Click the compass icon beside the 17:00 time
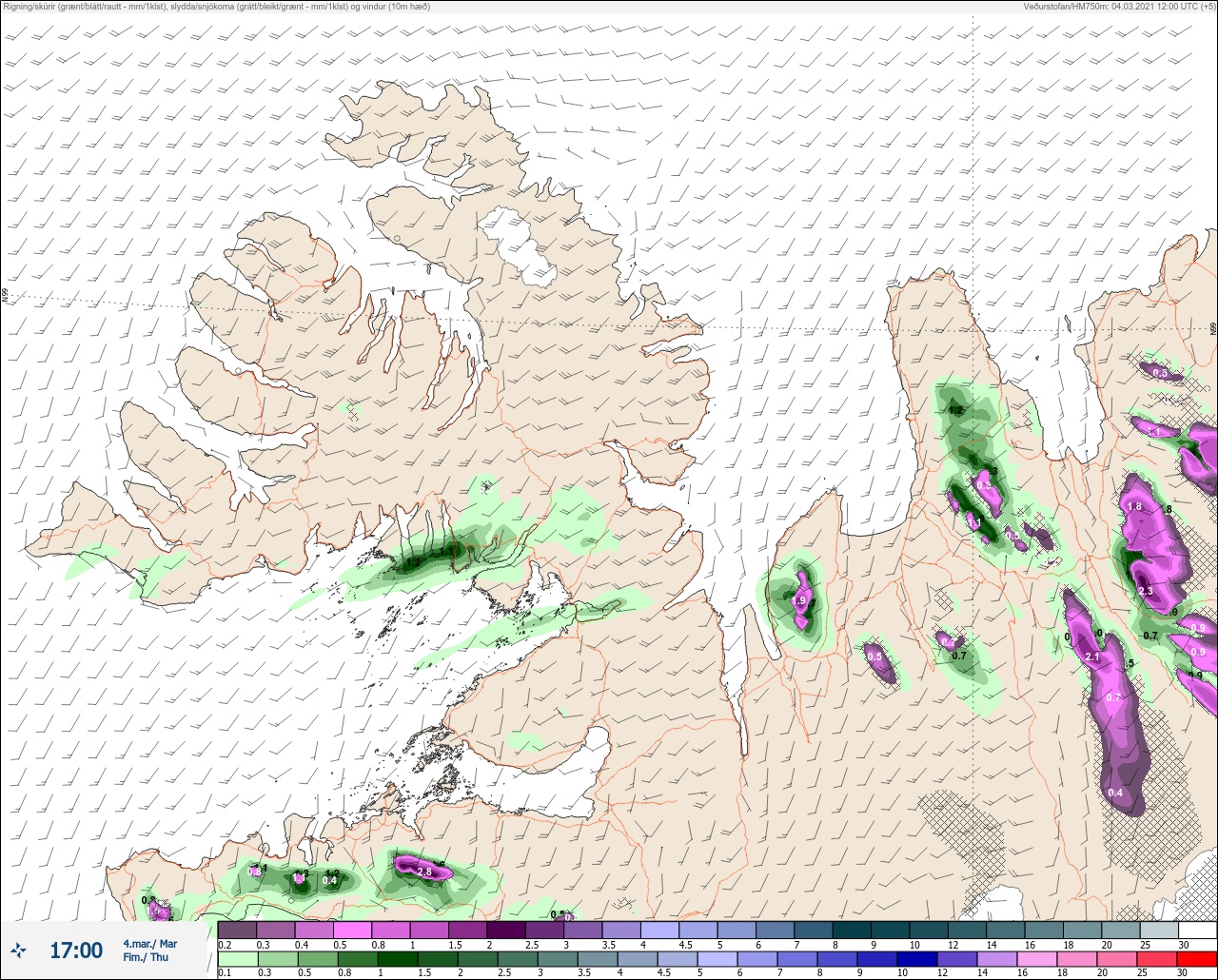The image size is (1218, 980). 18,950
